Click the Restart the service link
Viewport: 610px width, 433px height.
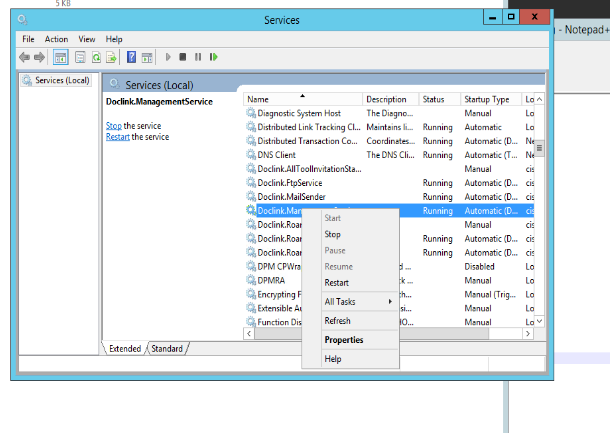pyautogui.click(x=117, y=137)
